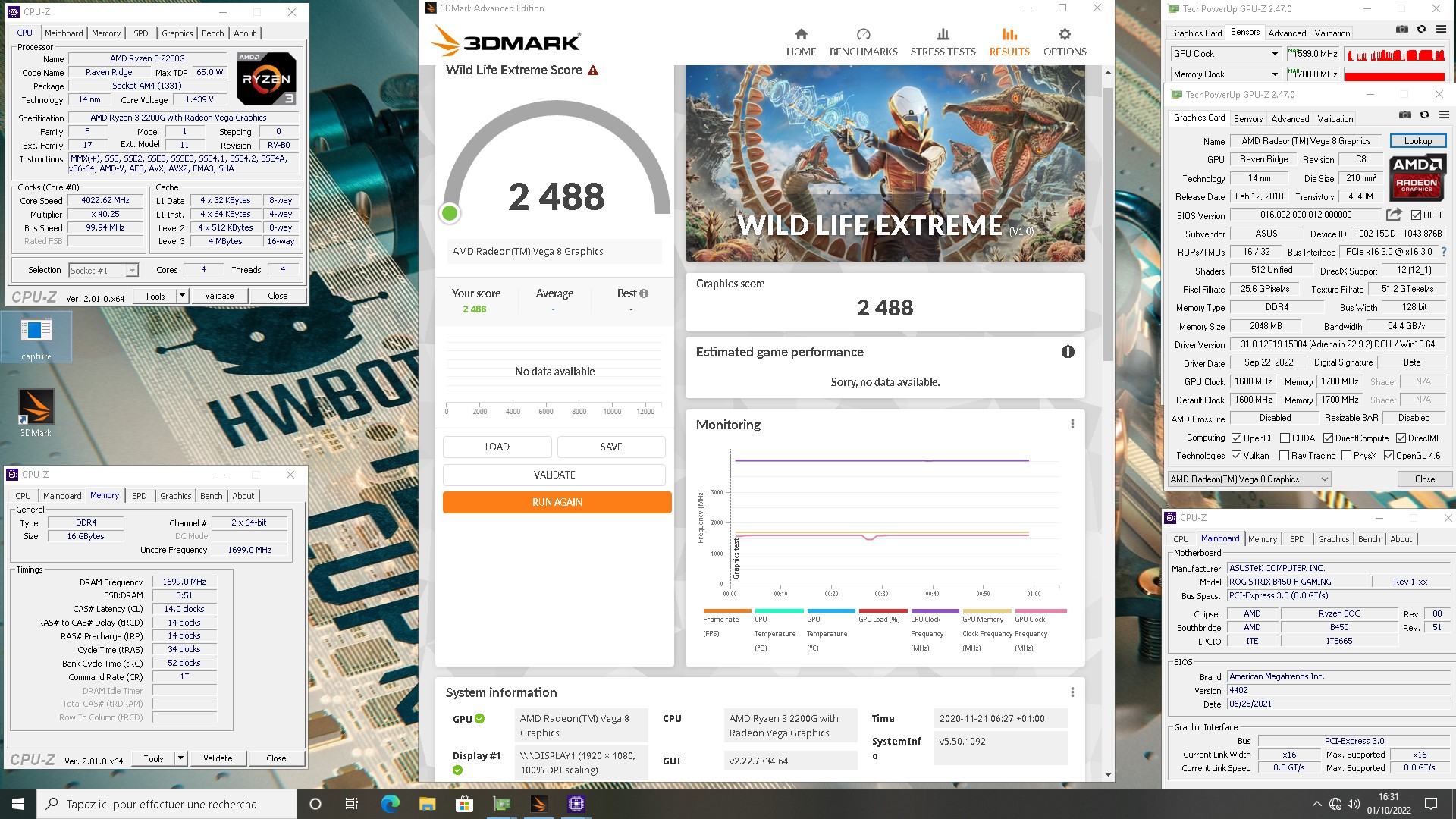Open SPD tab in the CPU-Z Memory-tab window

(140, 496)
